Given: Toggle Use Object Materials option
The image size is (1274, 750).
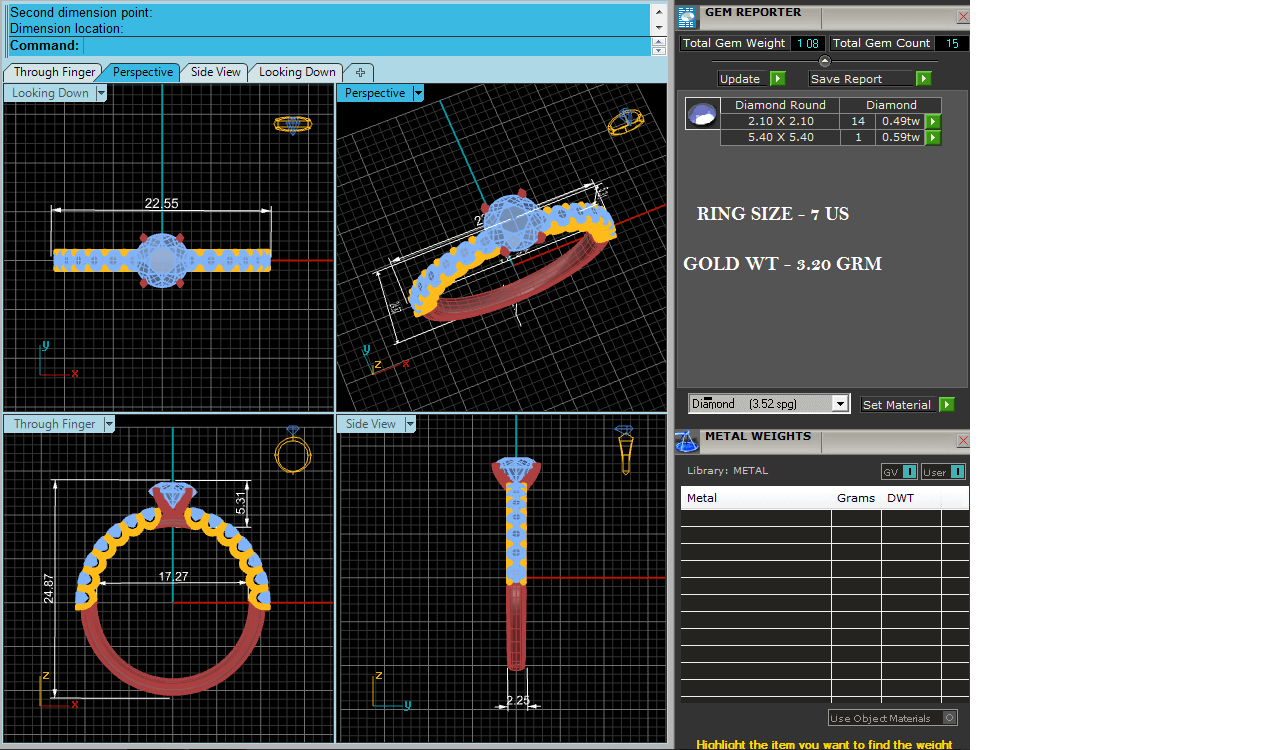Looking at the screenshot, I should coord(949,718).
